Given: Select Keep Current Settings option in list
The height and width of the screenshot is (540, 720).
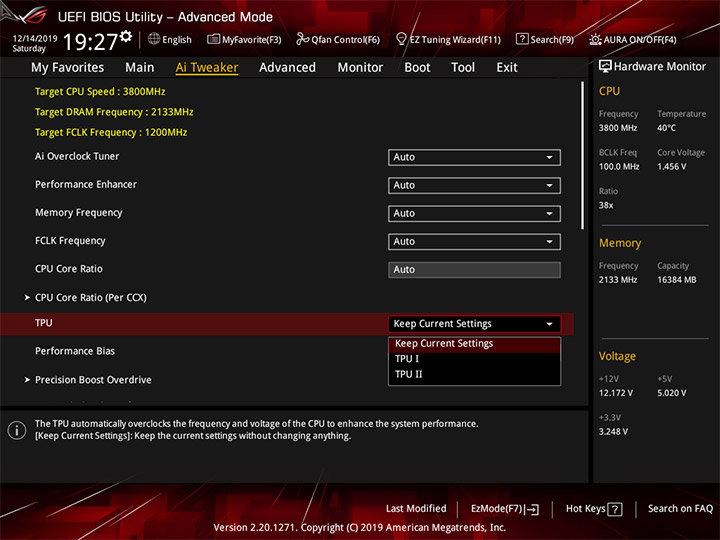Looking at the screenshot, I should coord(474,343).
